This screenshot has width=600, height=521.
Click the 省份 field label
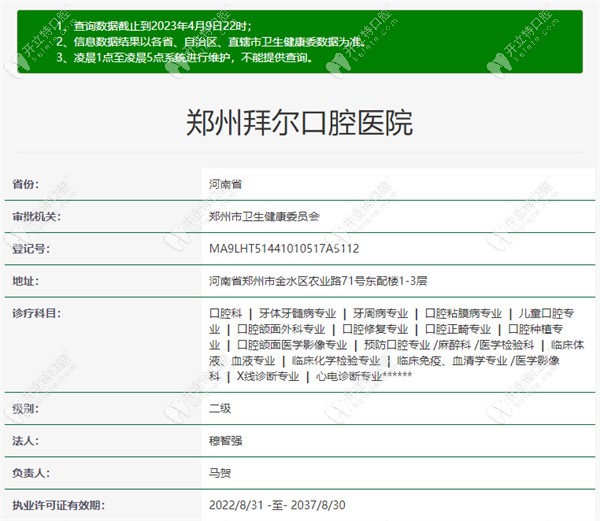click(x=26, y=184)
